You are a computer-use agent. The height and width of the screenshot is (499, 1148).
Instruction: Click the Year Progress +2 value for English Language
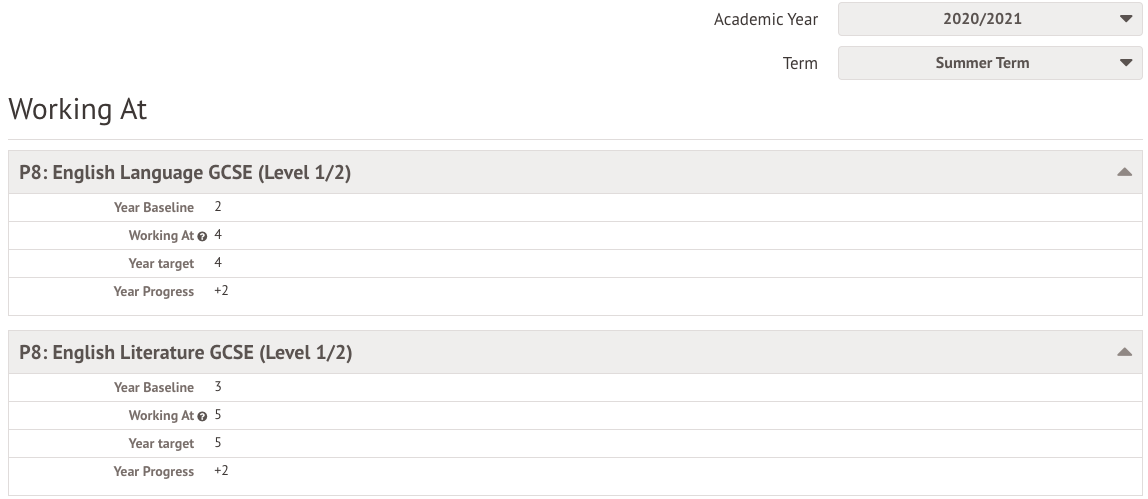[x=221, y=291]
